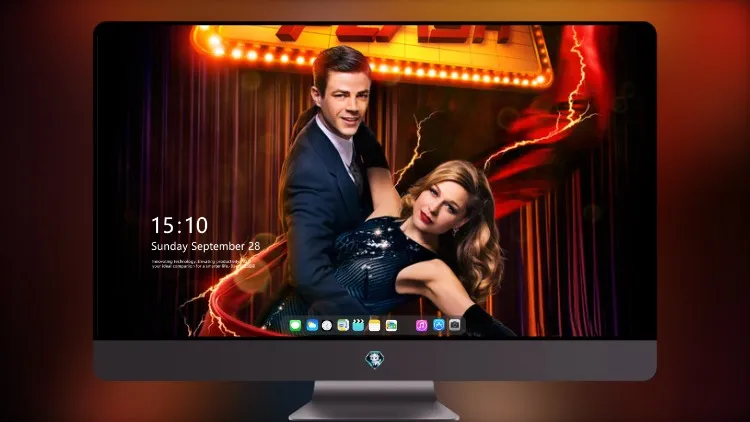This screenshot has height=422, width=750.
Task: Open the Camera app in the dock
Action: coord(455,325)
